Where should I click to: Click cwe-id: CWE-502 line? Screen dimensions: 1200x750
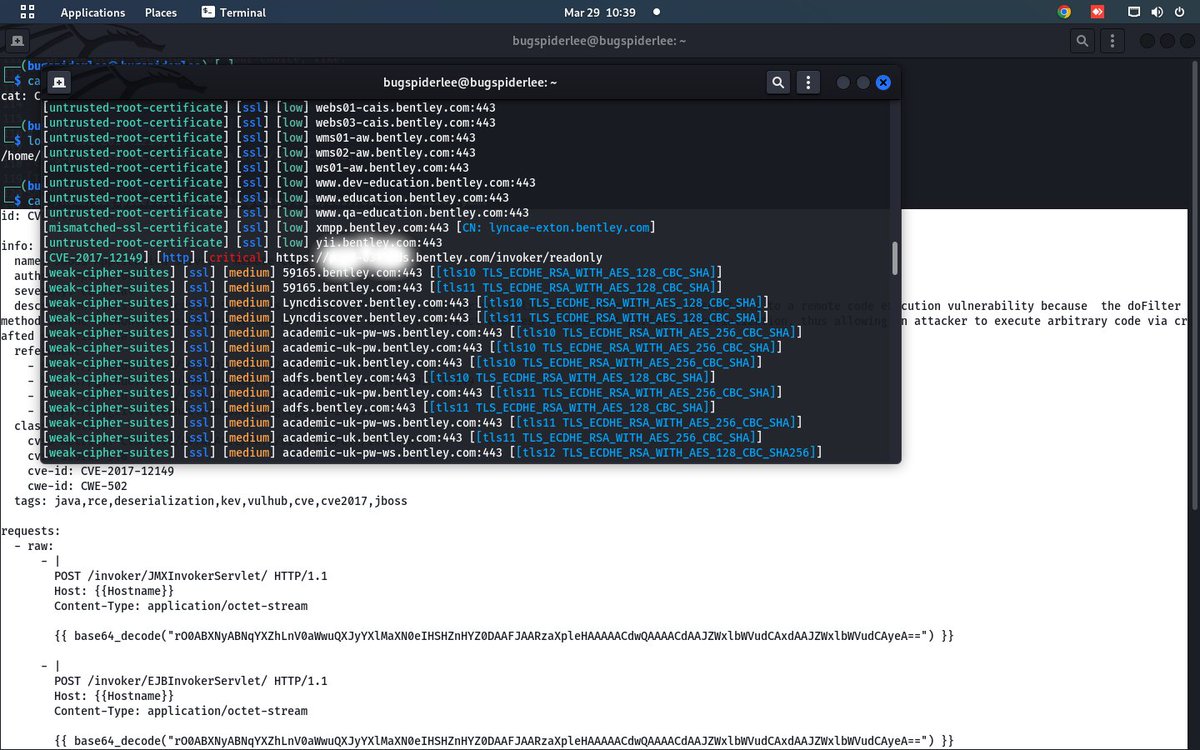coord(77,486)
